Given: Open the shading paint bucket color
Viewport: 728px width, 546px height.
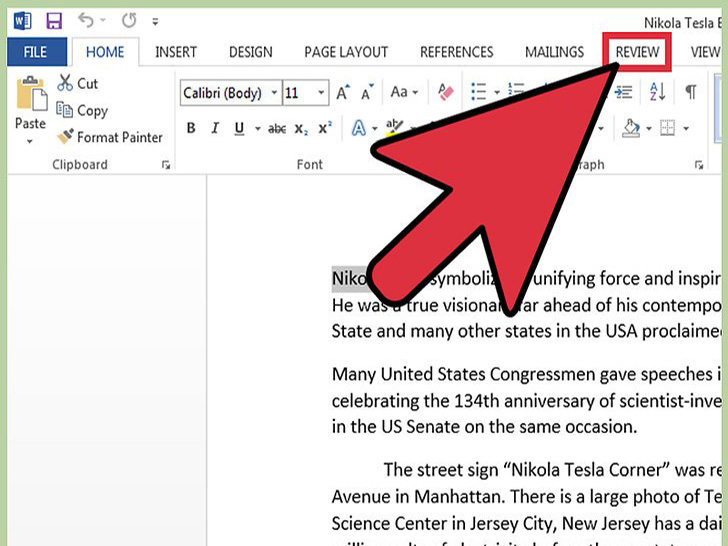Looking at the screenshot, I should click(x=631, y=128).
